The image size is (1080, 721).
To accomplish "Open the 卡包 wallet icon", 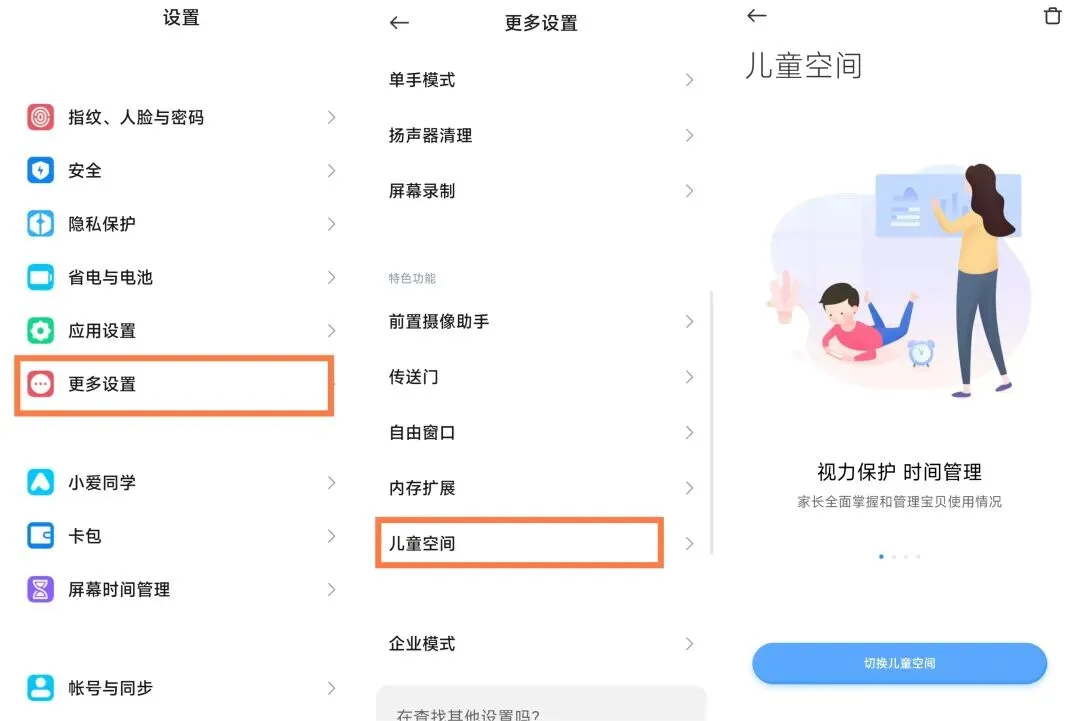I will [x=41, y=536].
